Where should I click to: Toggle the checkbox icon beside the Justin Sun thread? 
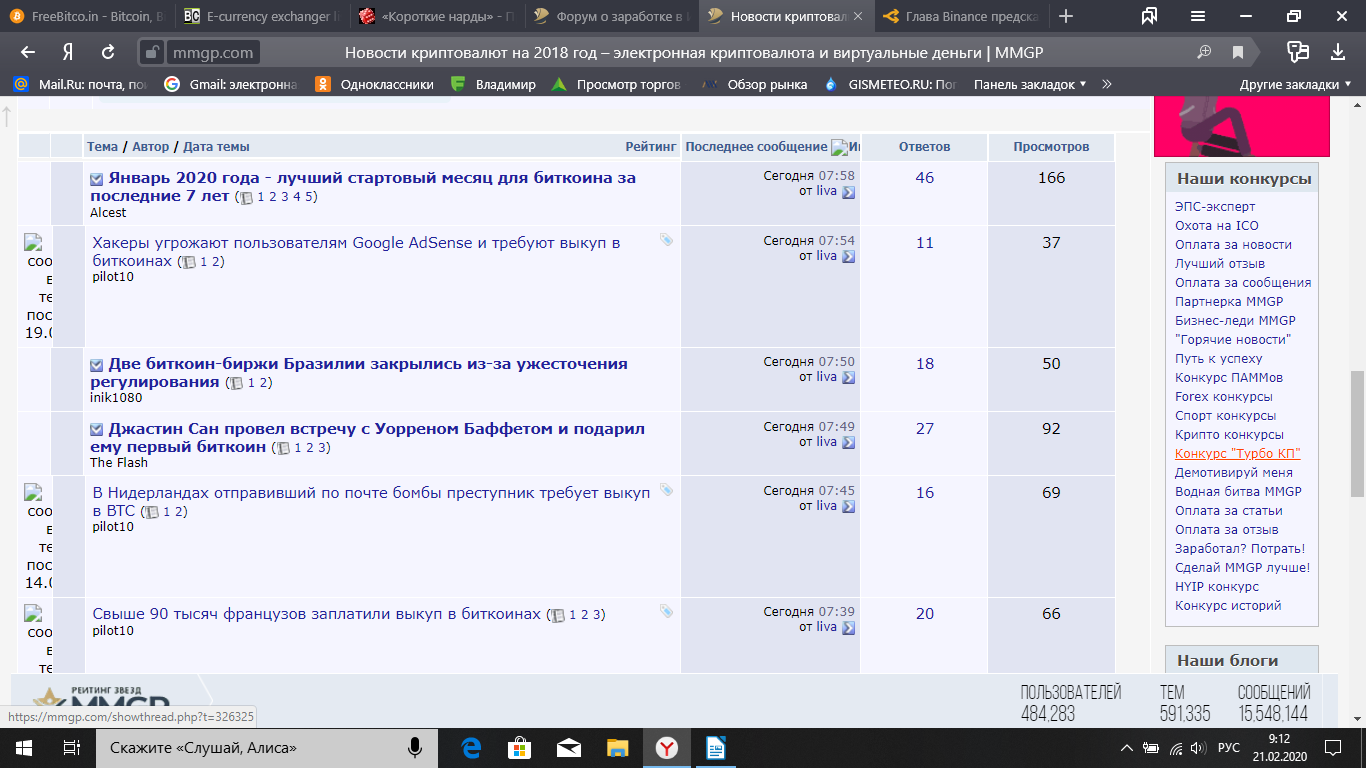(x=97, y=430)
